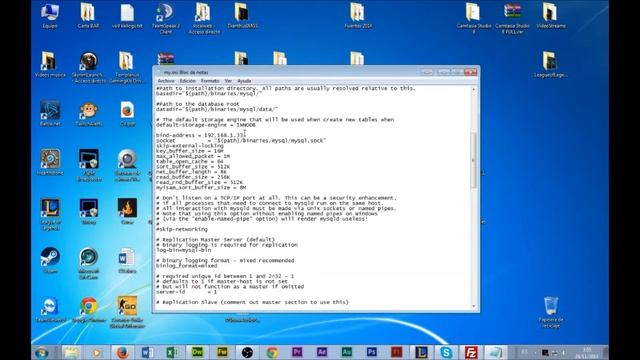Open the Archivo menu in Notepad
The height and width of the screenshot is (360, 640).
[x=166, y=81]
